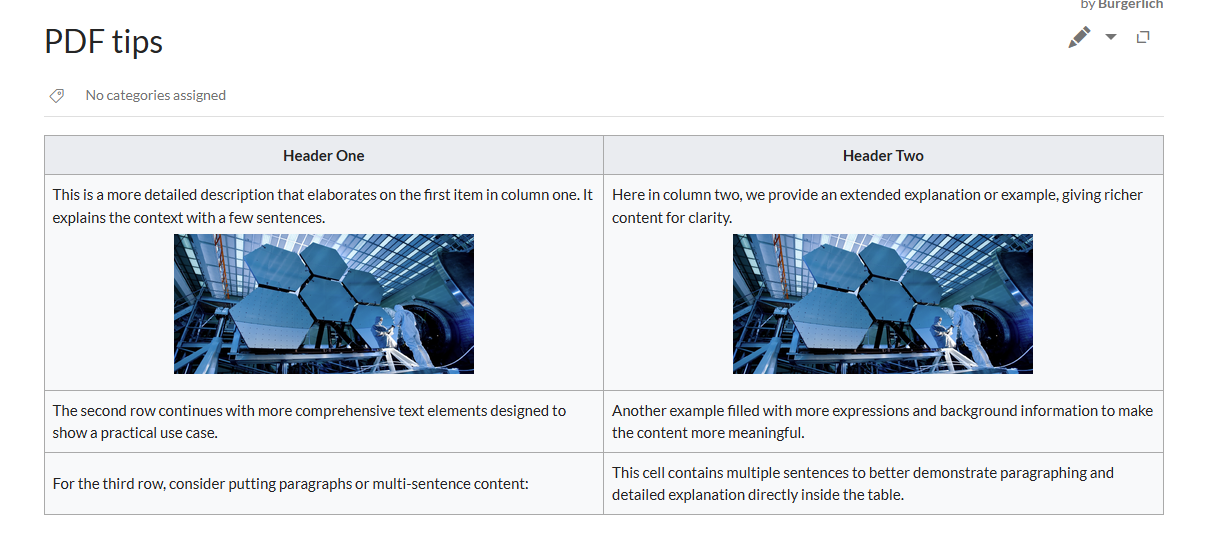
Task: Open the dropdown arrow beside the pencil
Action: (x=1111, y=37)
